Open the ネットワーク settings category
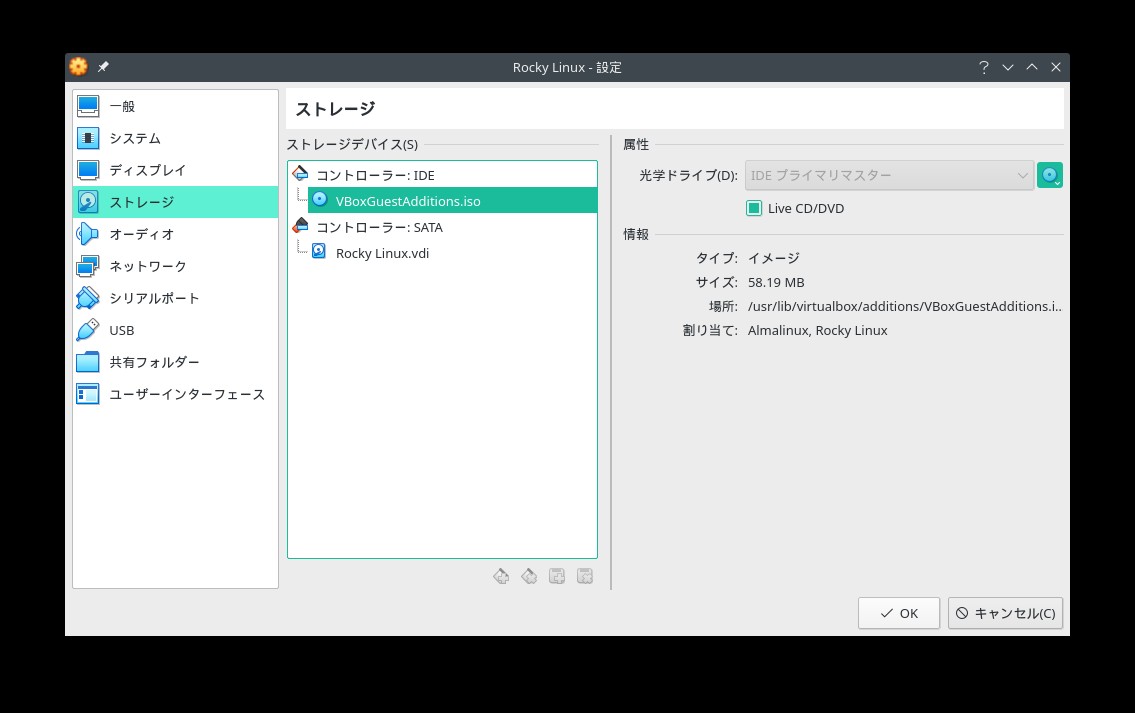This screenshot has height=713, width=1135. (148, 266)
